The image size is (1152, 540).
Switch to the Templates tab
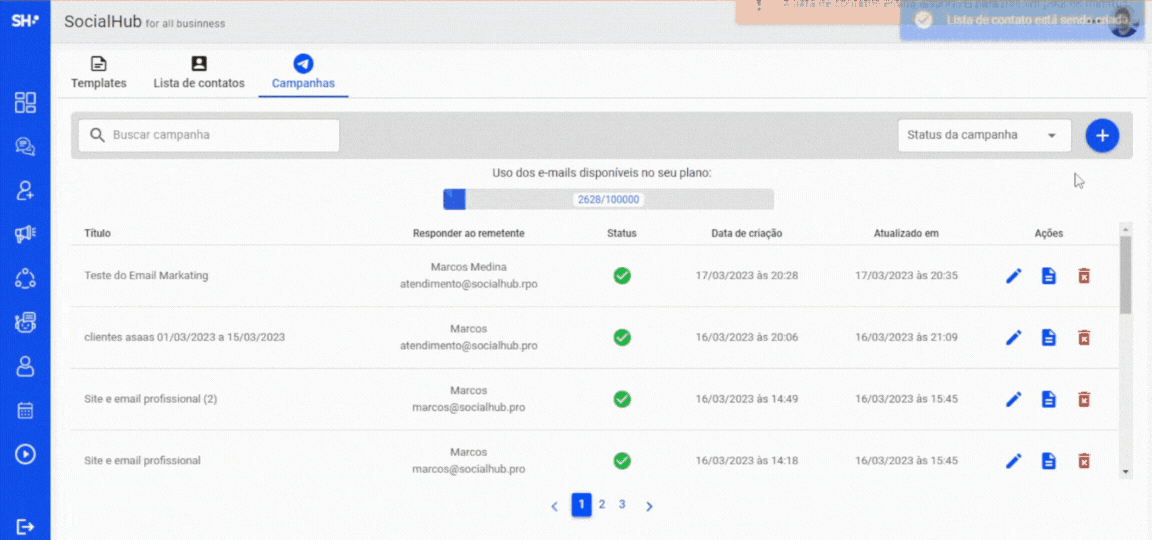[98, 73]
